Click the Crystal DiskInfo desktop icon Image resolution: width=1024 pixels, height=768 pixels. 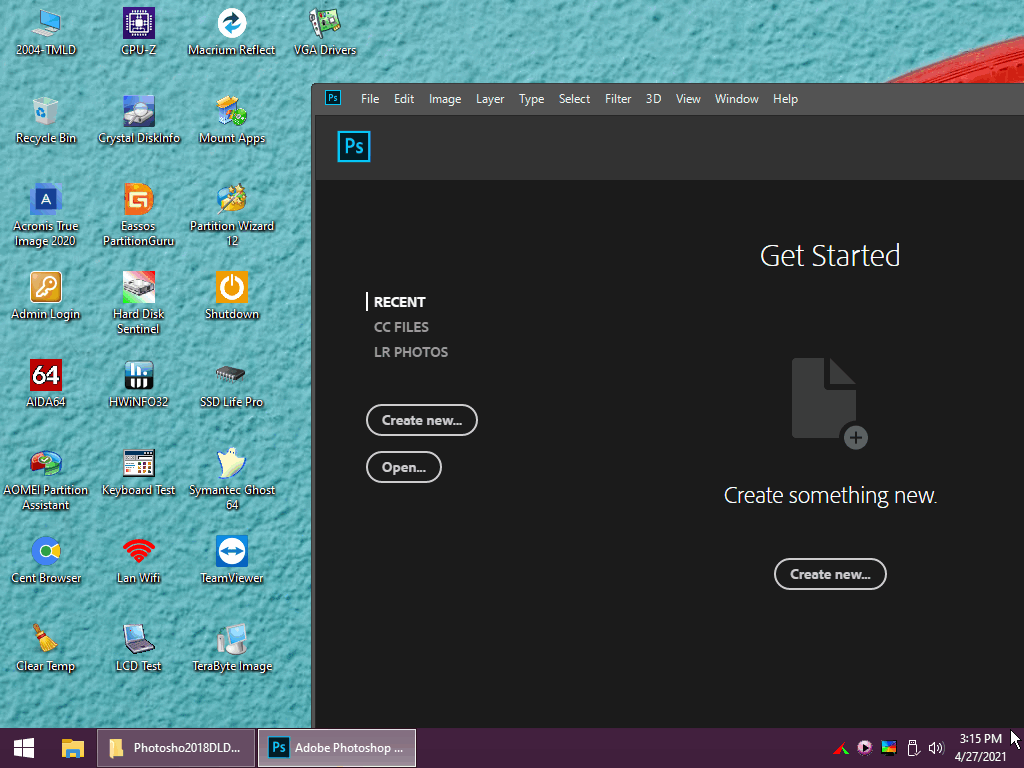pos(138,120)
